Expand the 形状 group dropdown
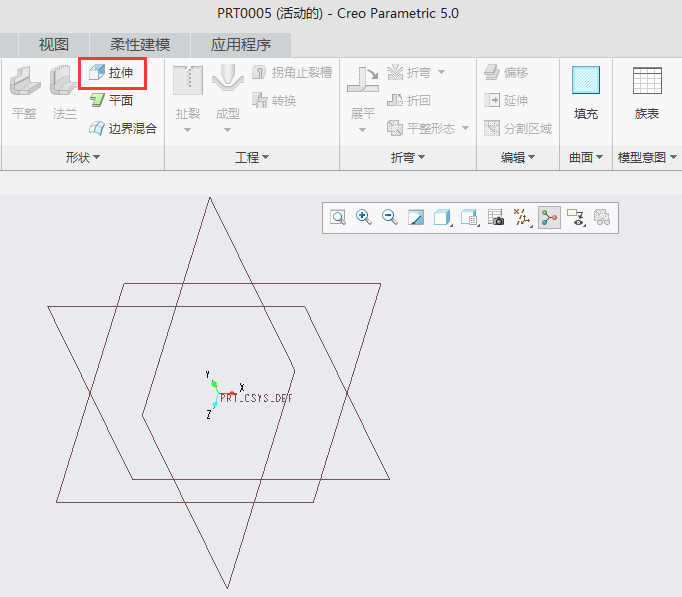The width and height of the screenshot is (682, 597). 83,158
